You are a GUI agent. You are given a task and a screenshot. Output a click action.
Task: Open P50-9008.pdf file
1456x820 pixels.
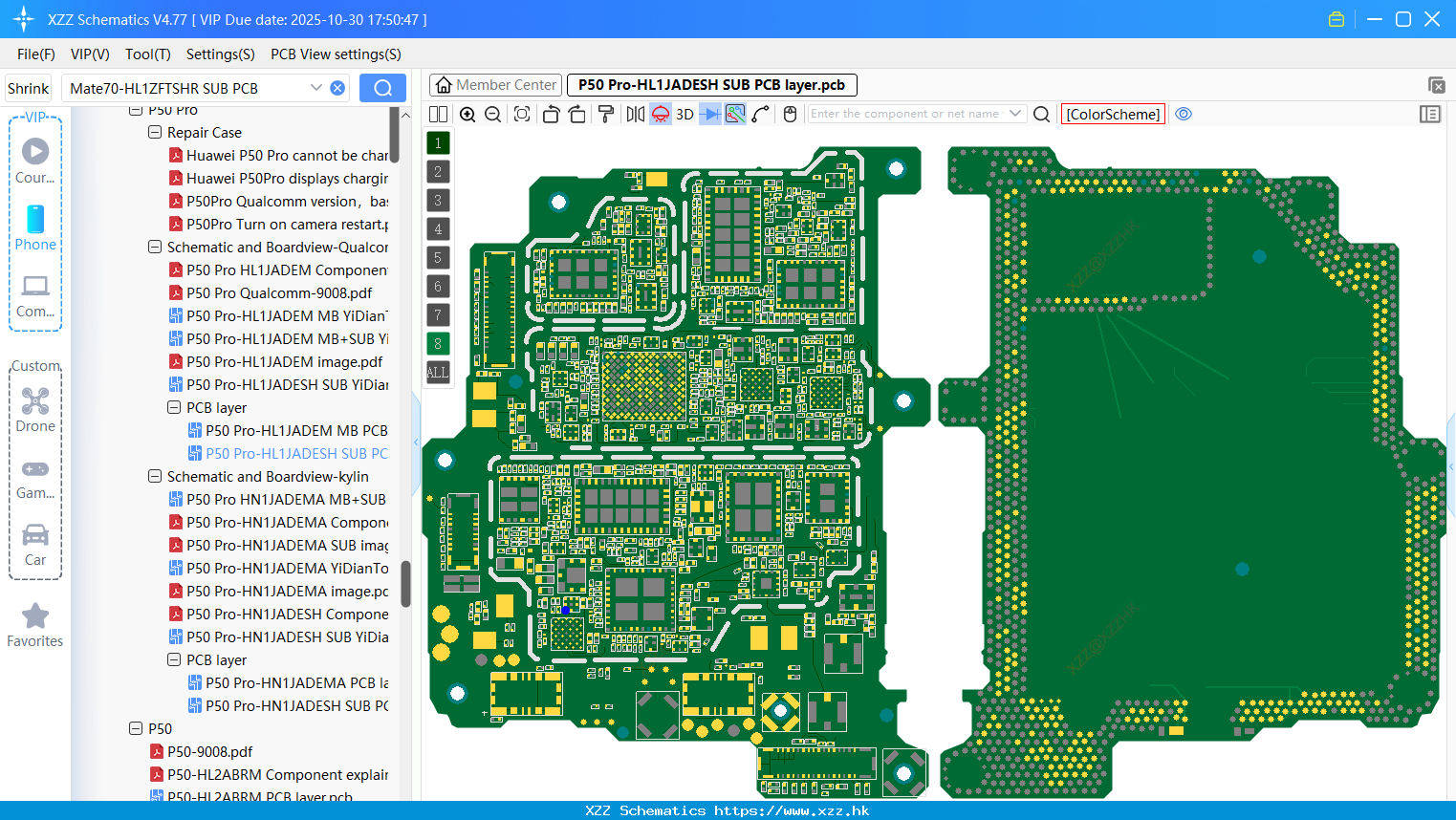202,751
